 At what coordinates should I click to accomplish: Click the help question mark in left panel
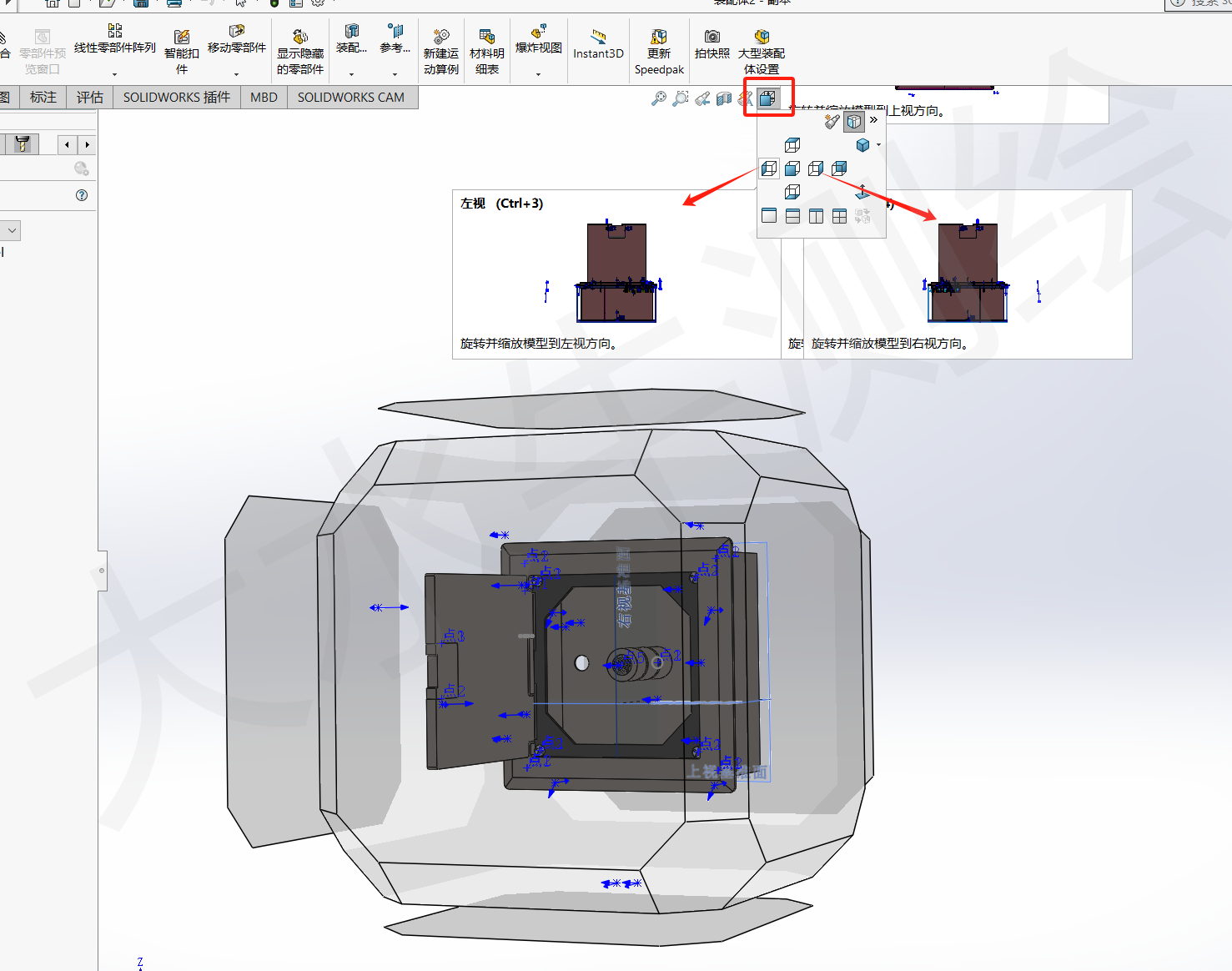(81, 195)
